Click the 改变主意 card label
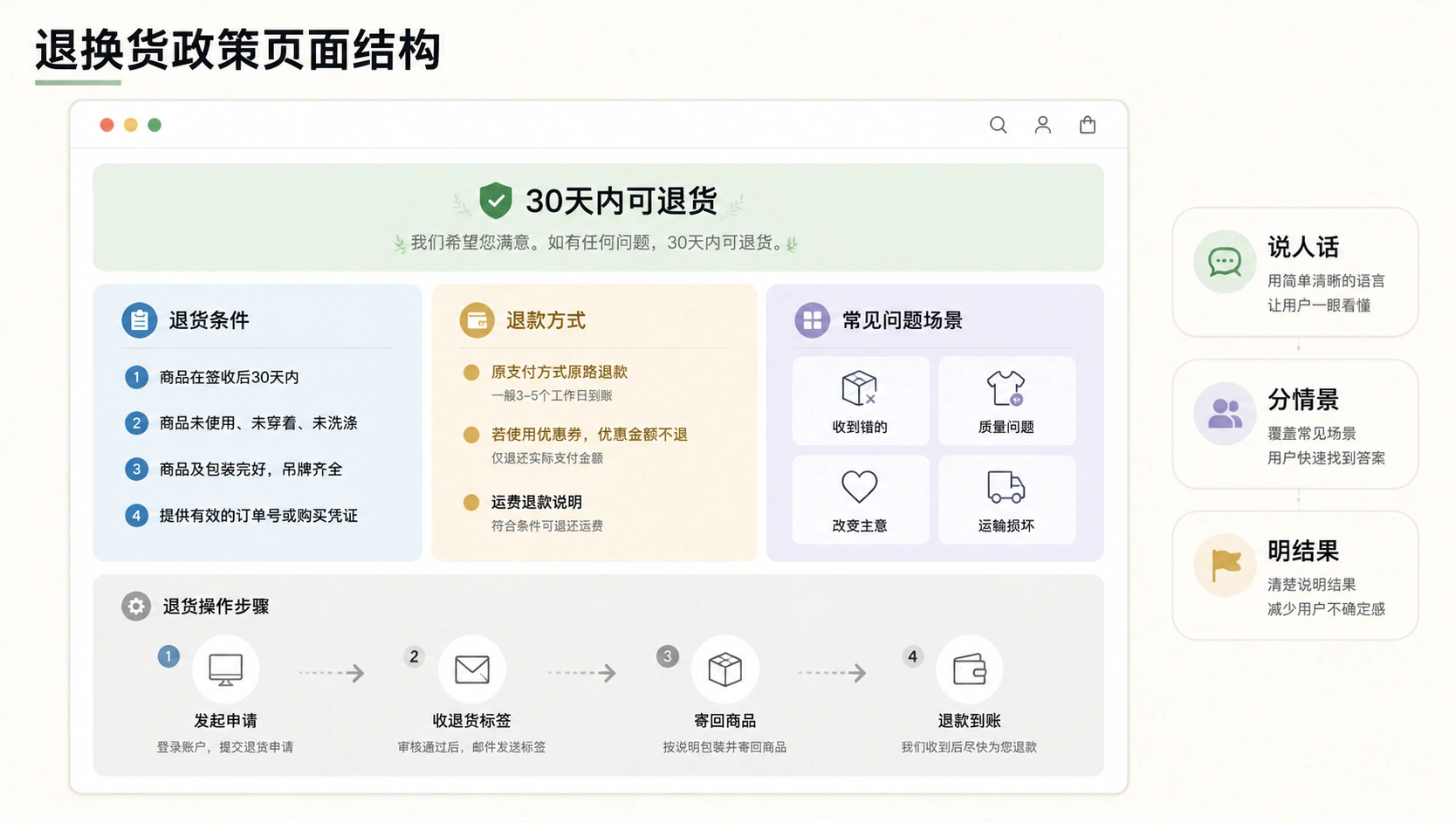 click(x=860, y=525)
